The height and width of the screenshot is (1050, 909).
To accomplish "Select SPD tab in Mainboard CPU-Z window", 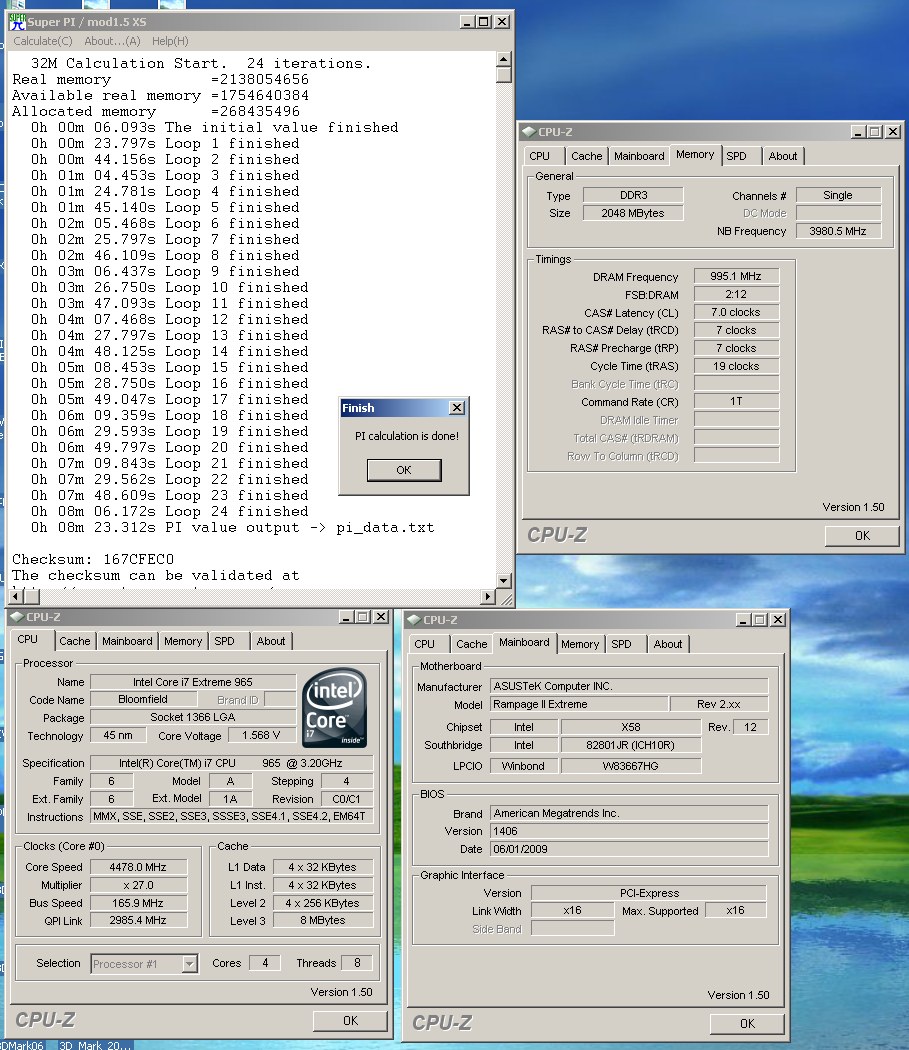I will [621, 644].
